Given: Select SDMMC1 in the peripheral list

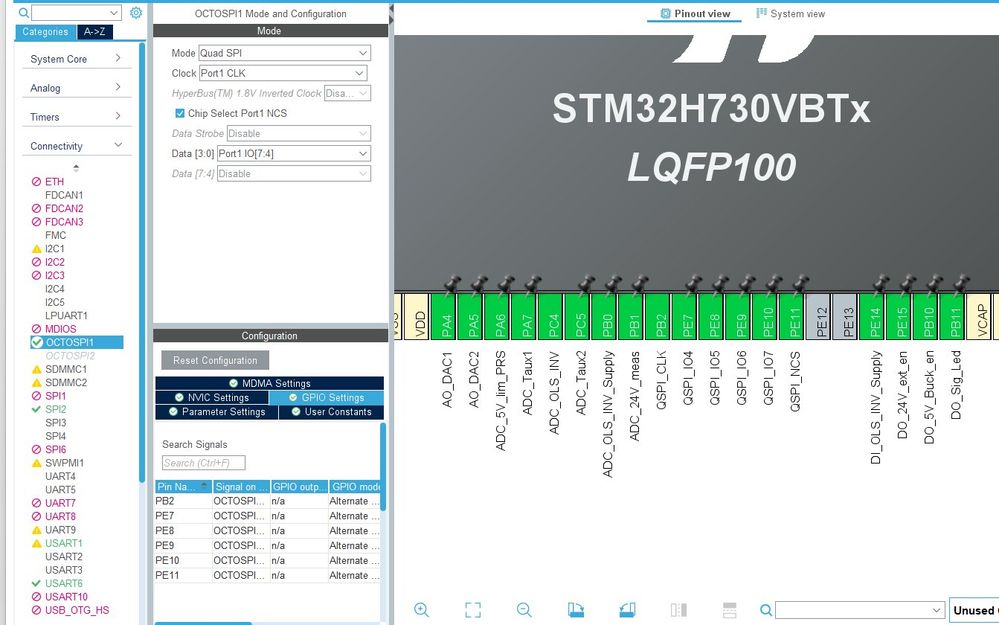Looking at the screenshot, I should pyautogui.click(x=65, y=369).
